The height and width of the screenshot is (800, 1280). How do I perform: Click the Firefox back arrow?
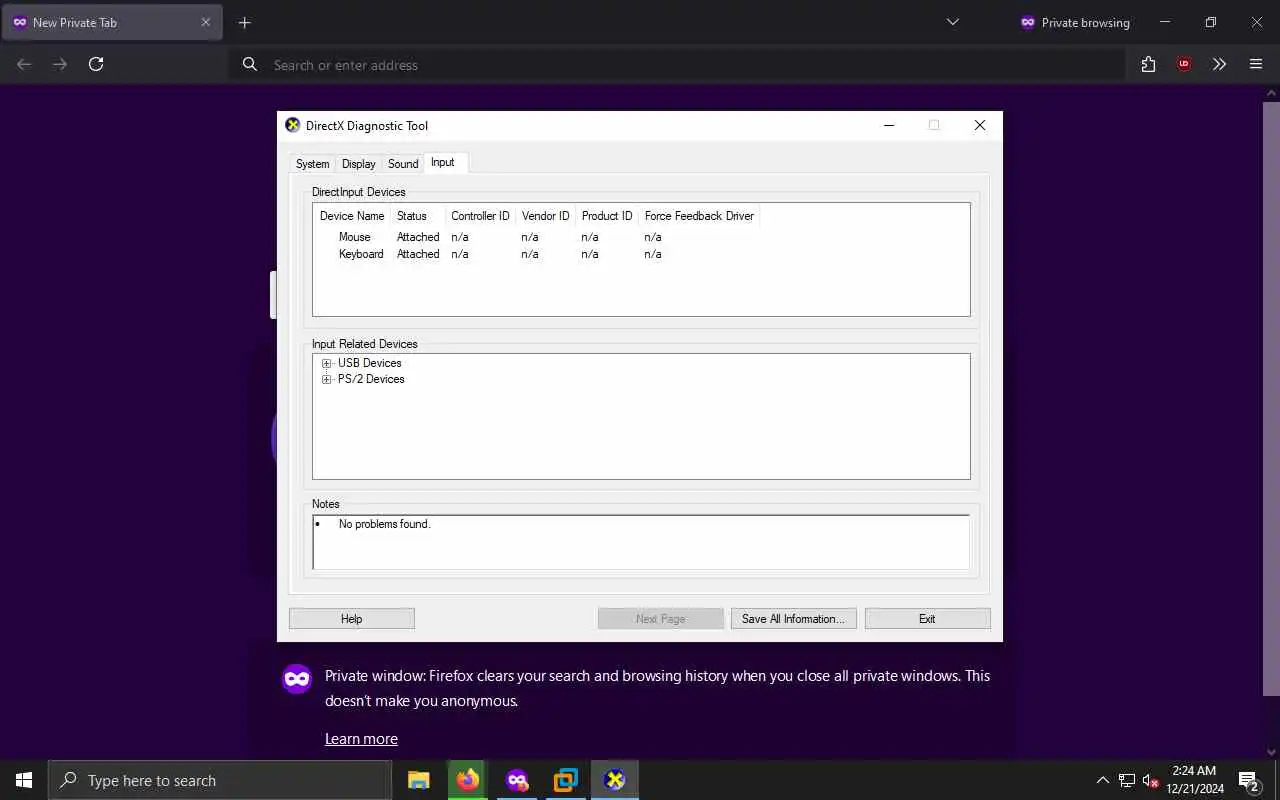pyautogui.click(x=24, y=64)
